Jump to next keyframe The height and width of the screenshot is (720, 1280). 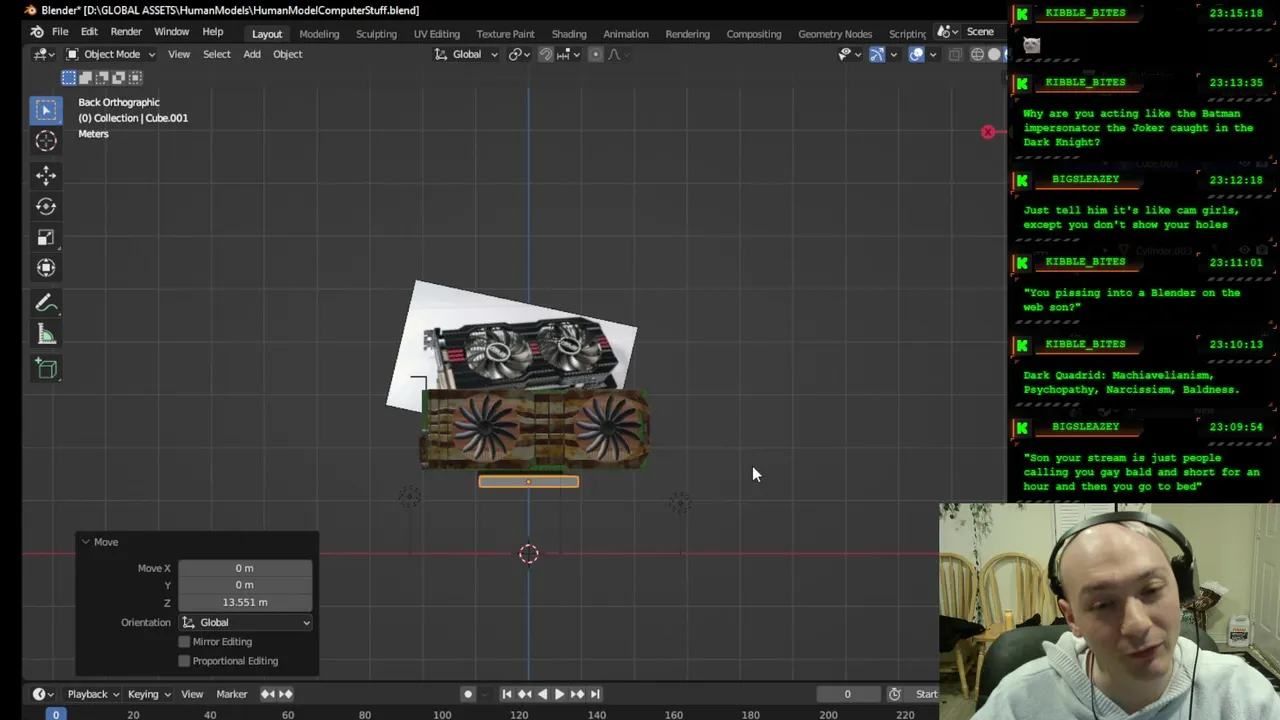tap(577, 694)
